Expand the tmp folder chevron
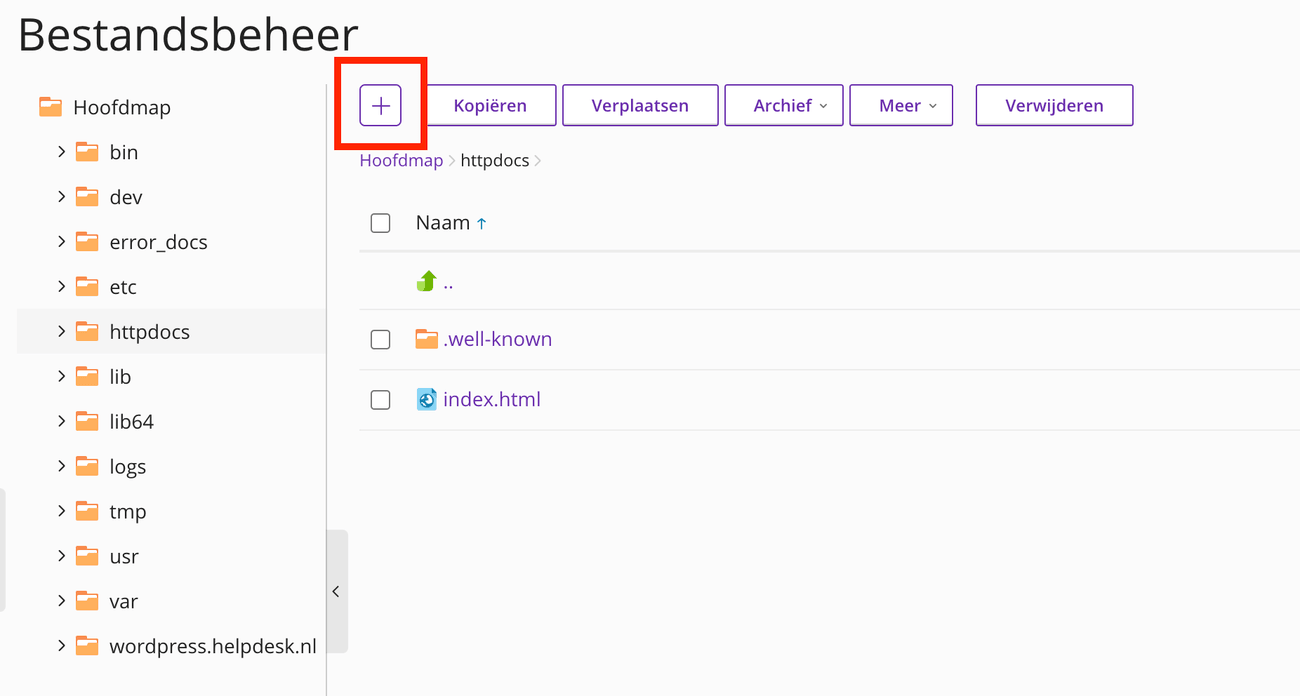1300x696 pixels. pyautogui.click(x=62, y=511)
